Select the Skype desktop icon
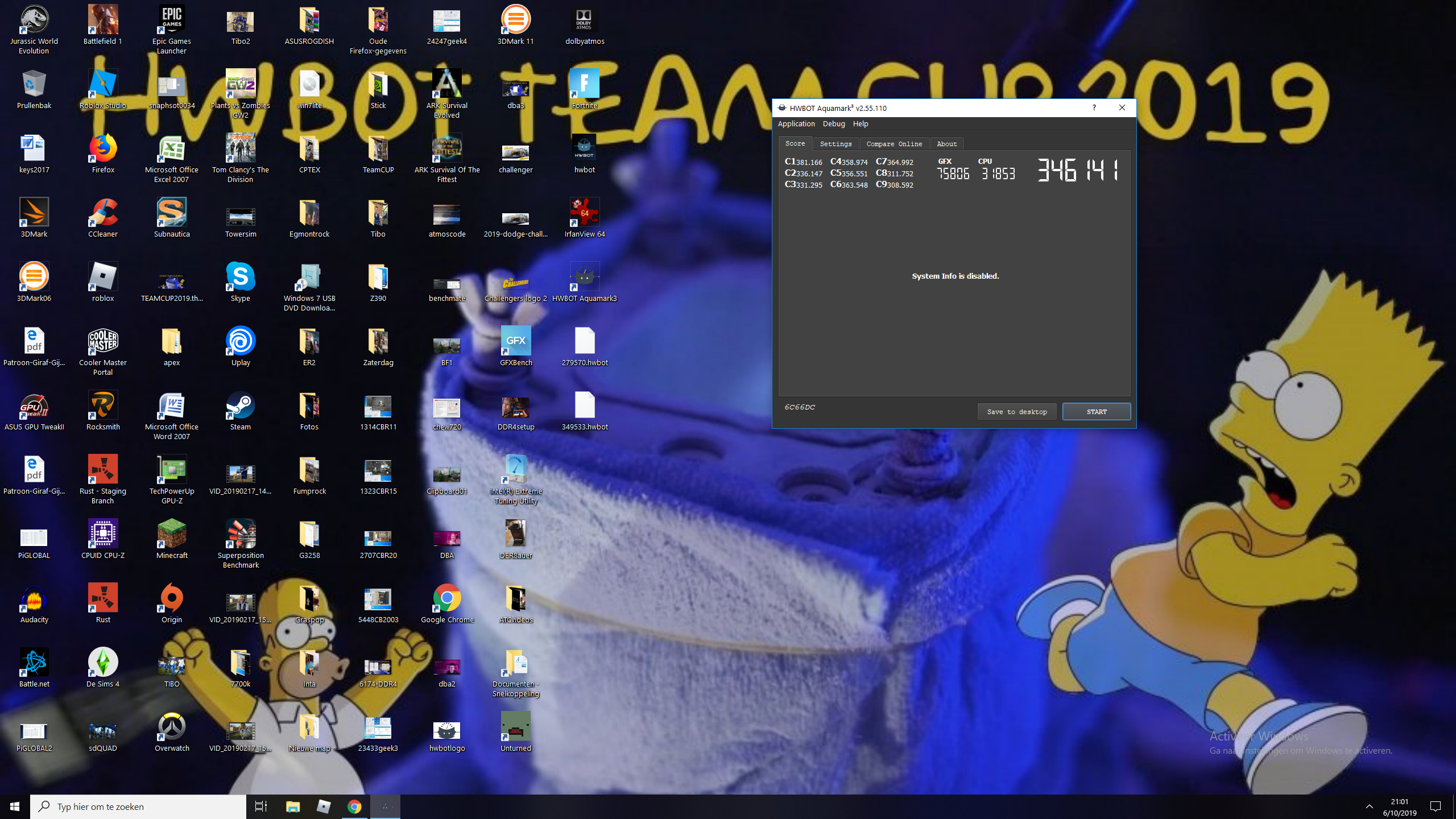Screen dimensions: 1456x819 click(x=241, y=283)
